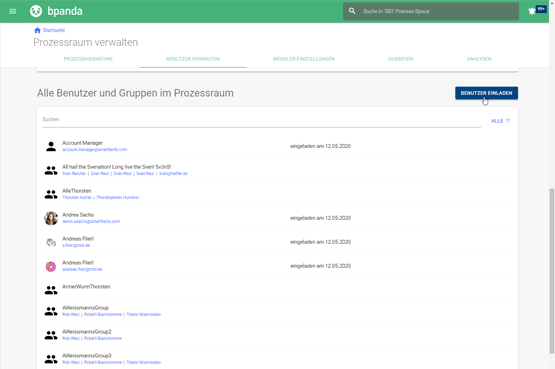Click 'eingeladen am 12.05.2020' in Andrea Sachs row
This screenshot has width=555, height=369.
[321, 218]
